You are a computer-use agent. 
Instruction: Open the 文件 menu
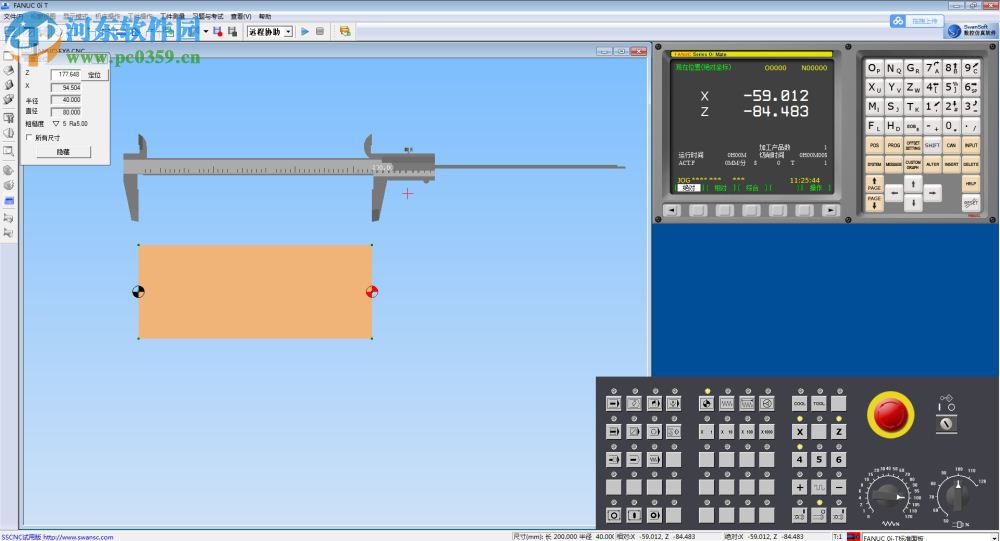(12, 17)
